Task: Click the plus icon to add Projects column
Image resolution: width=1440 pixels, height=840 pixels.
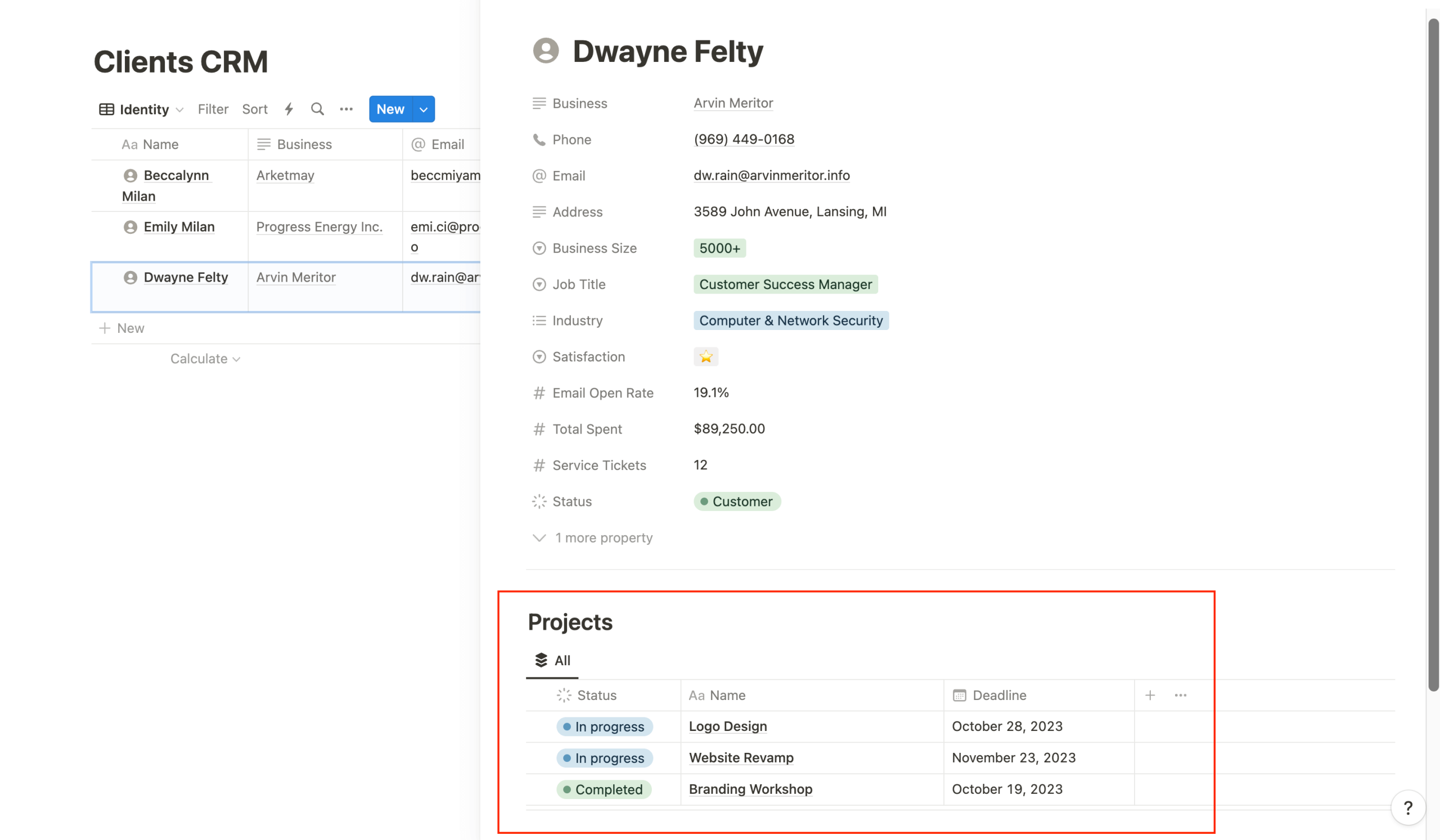Action: pyautogui.click(x=1150, y=695)
